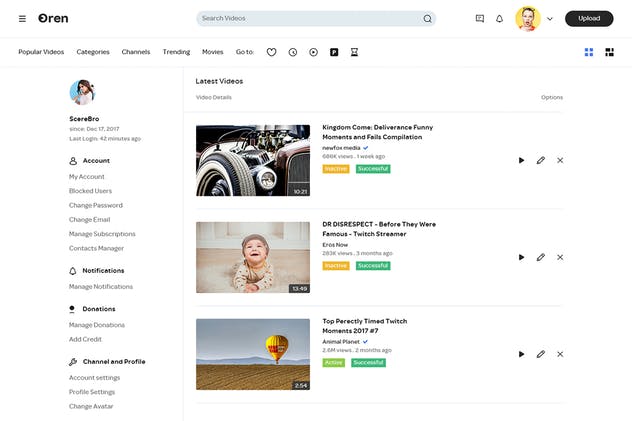
Task: Open the DR DISRESPECT video title
Action: (x=379, y=229)
